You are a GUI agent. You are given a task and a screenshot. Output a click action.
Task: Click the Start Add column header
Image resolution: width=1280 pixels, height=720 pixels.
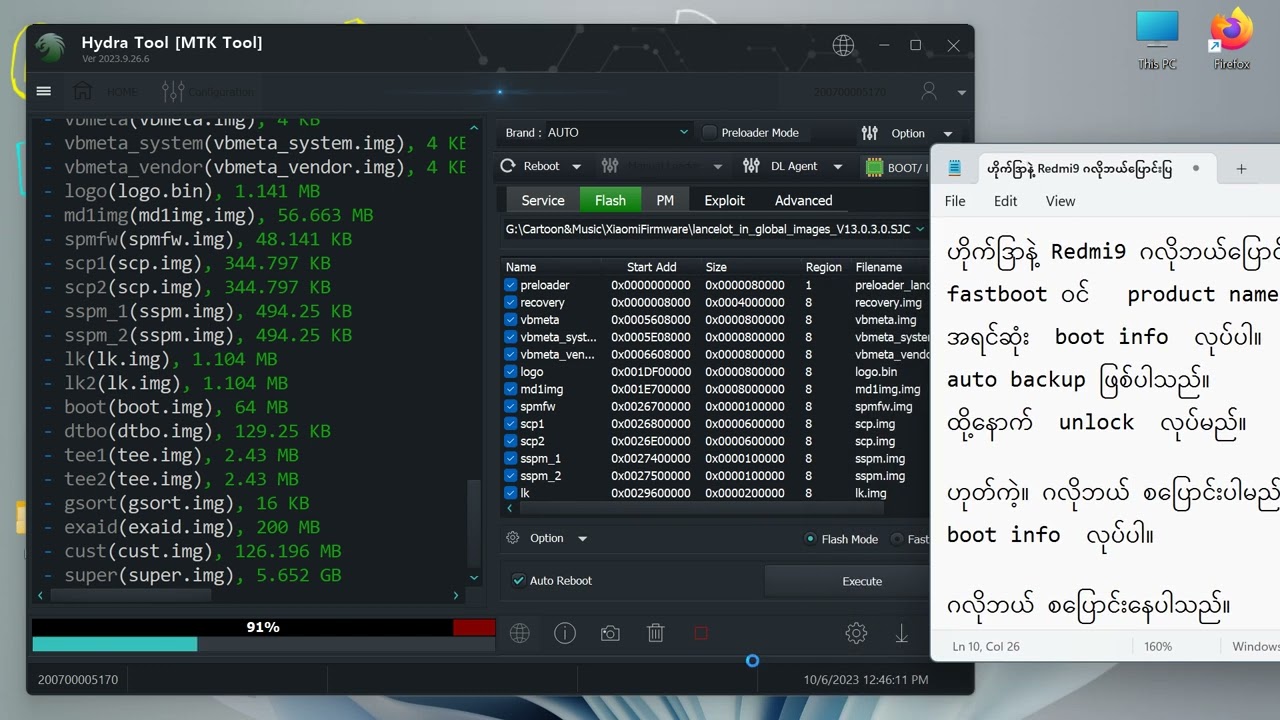point(652,267)
